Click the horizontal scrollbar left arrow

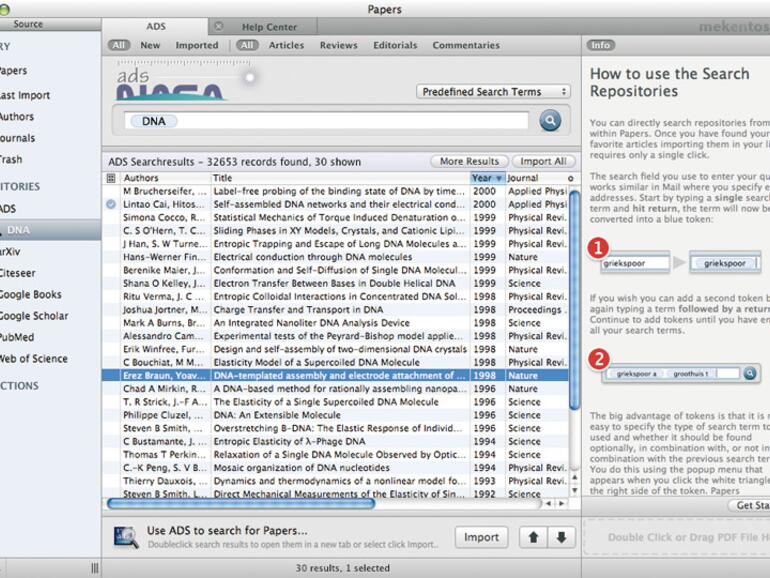pyautogui.click(x=549, y=503)
